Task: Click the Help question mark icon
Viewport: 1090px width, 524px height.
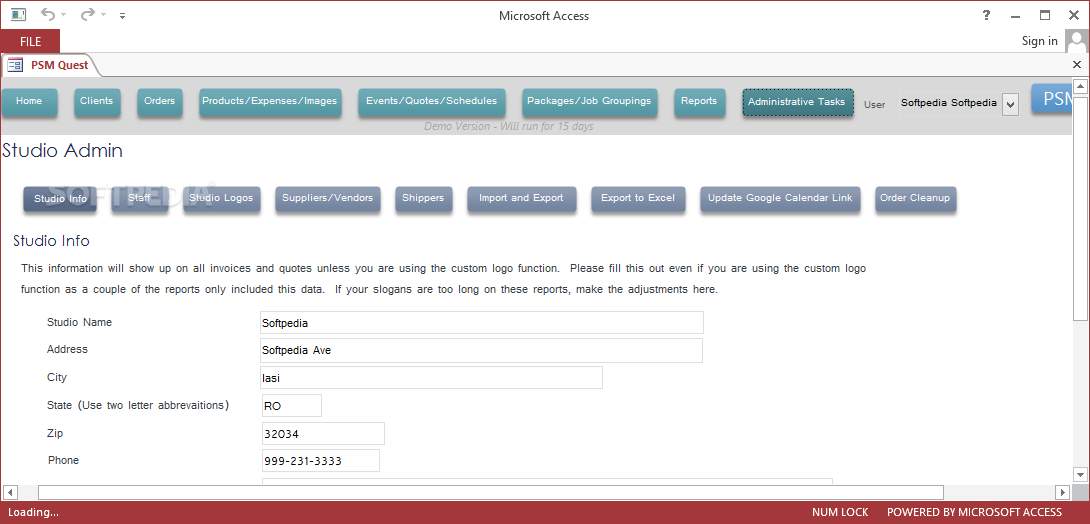Action: pyautogui.click(x=986, y=15)
